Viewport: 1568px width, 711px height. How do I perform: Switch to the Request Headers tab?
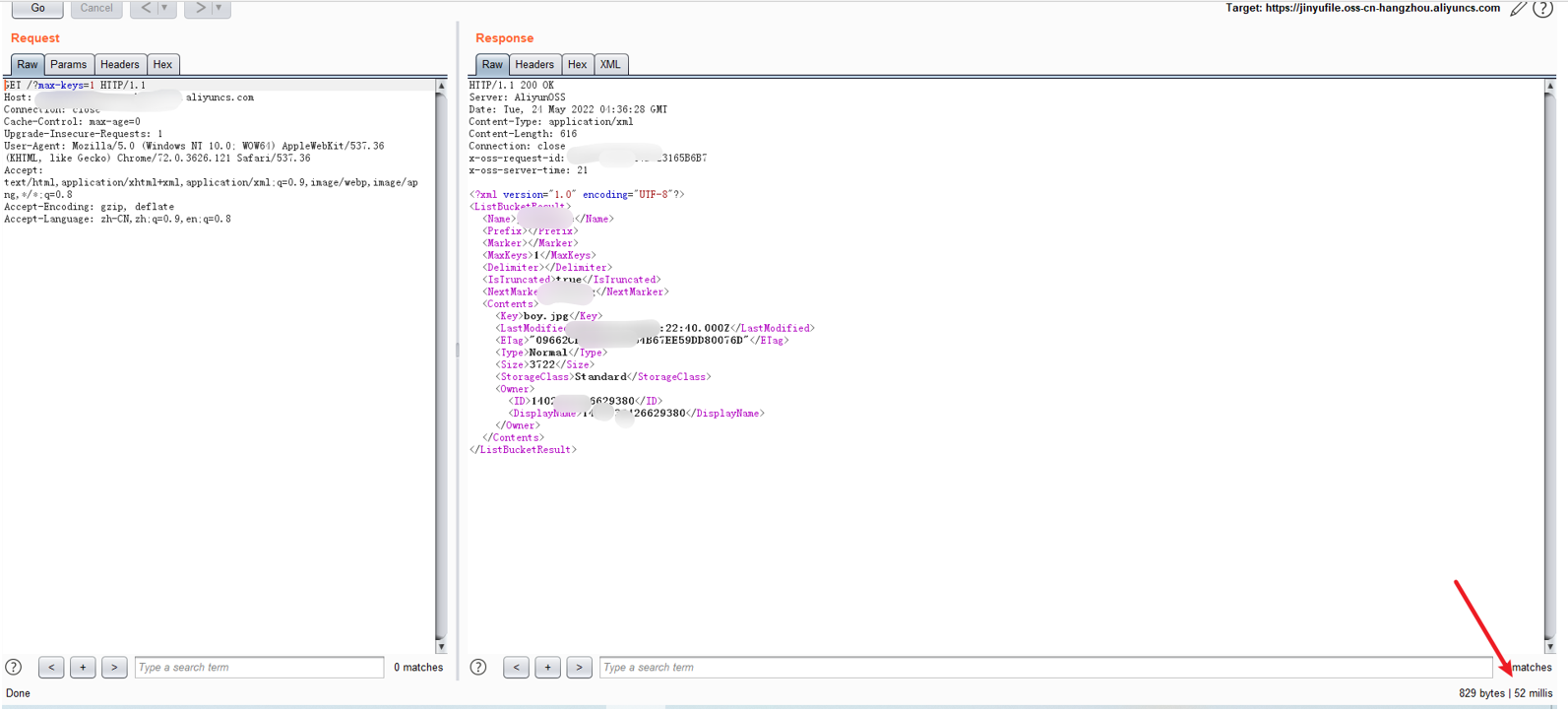pos(120,65)
